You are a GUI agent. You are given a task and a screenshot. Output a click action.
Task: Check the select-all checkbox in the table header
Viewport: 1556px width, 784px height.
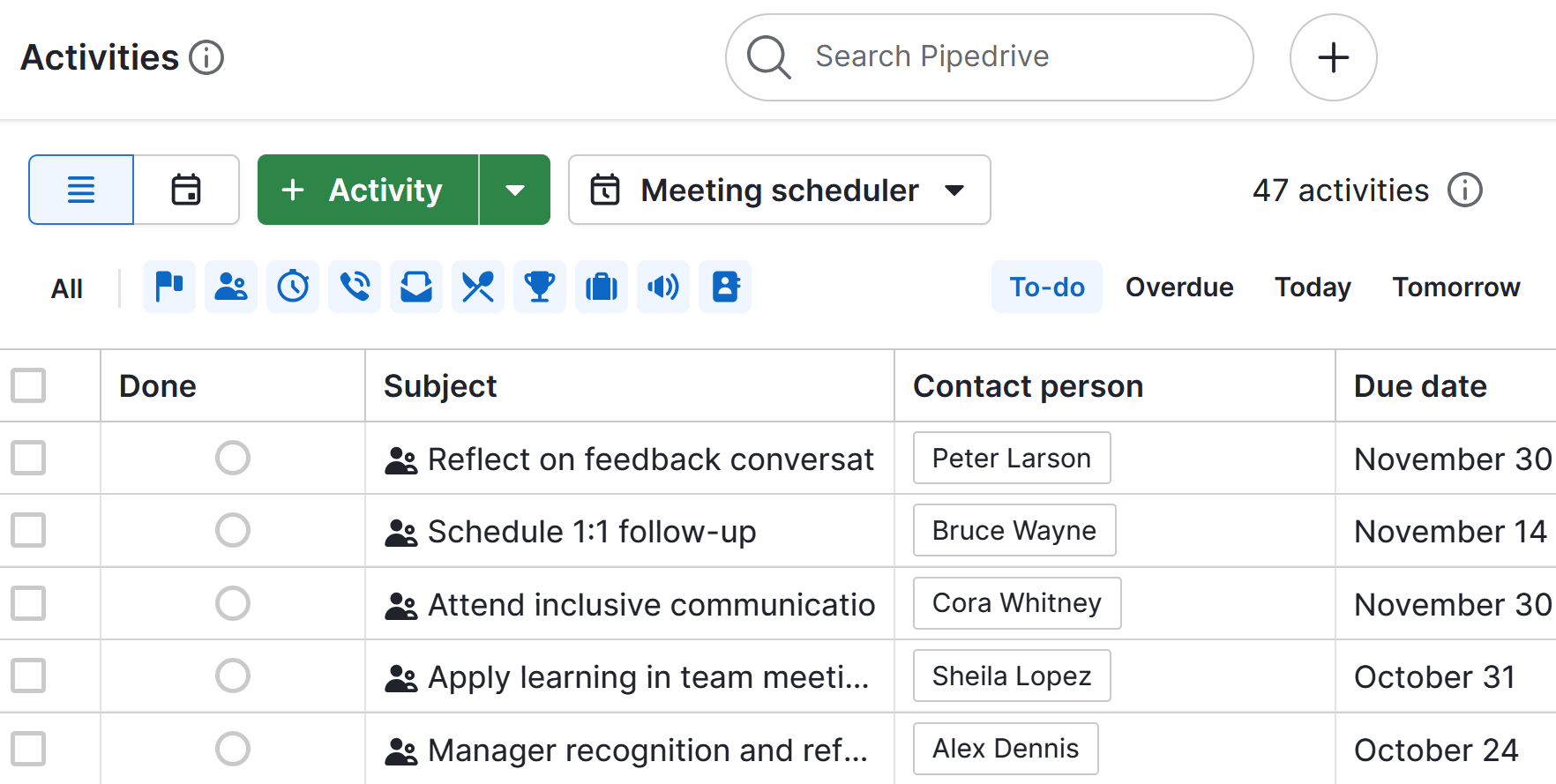[x=27, y=385]
